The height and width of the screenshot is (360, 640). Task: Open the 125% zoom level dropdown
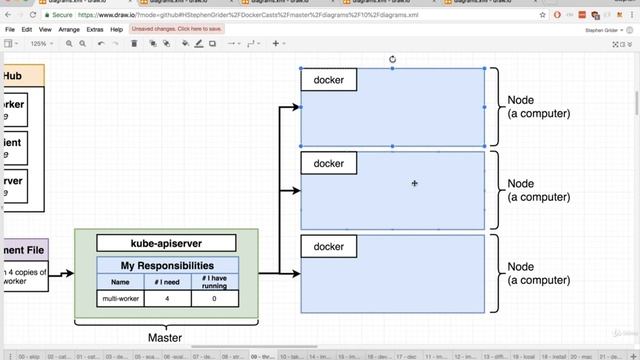42,43
